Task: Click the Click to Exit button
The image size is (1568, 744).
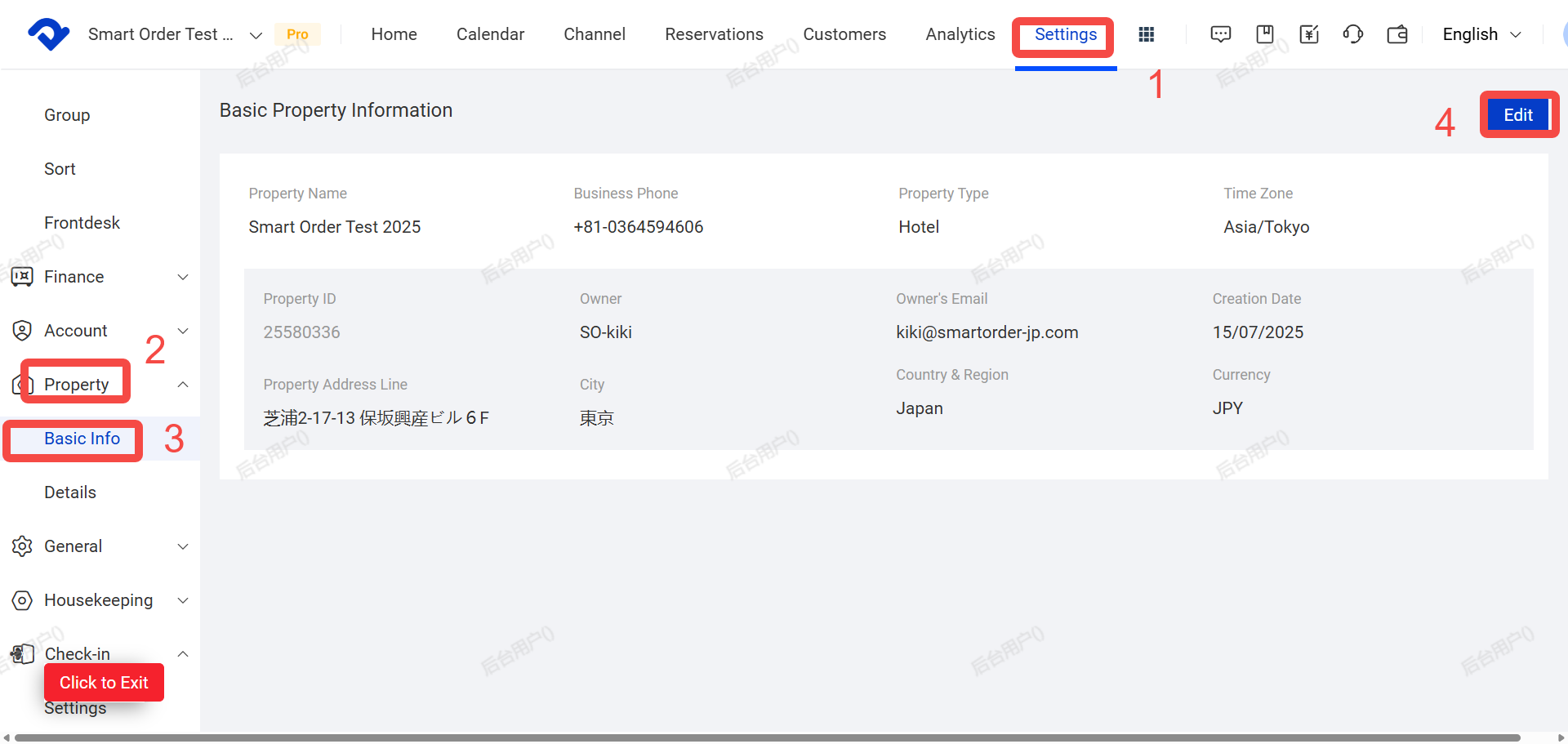Action: [x=104, y=683]
